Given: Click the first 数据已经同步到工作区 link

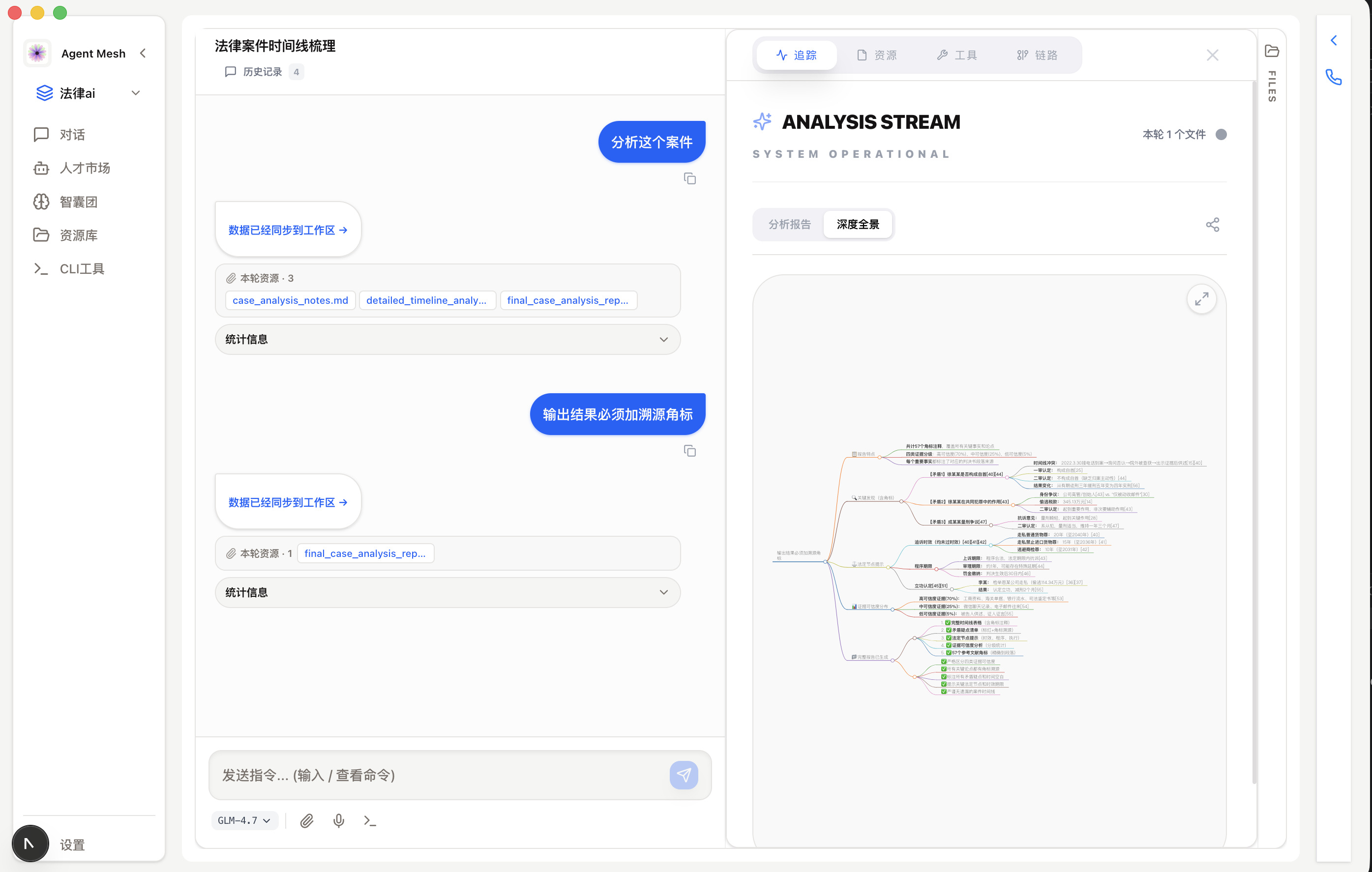Looking at the screenshot, I should (288, 230).
